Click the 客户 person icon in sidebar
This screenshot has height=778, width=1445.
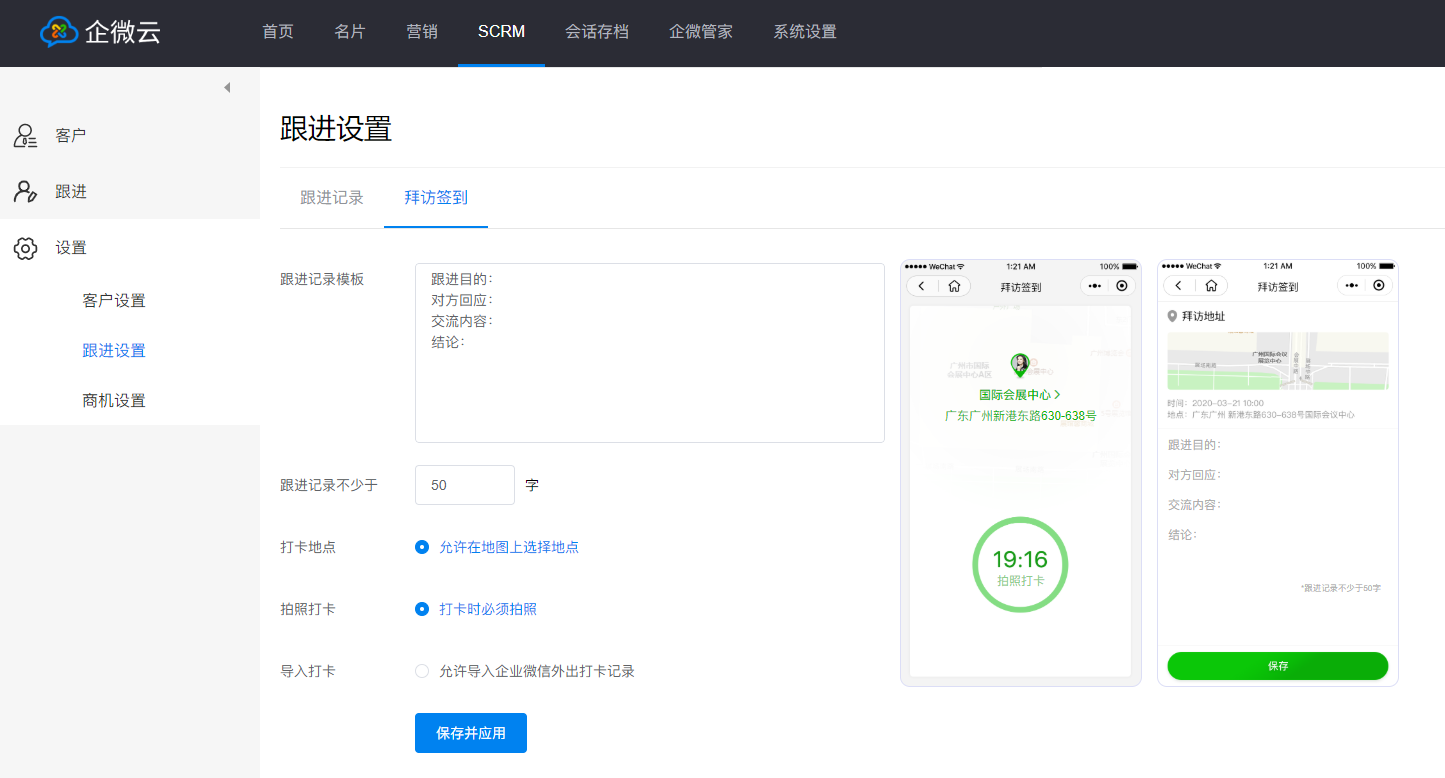point(25,136)
